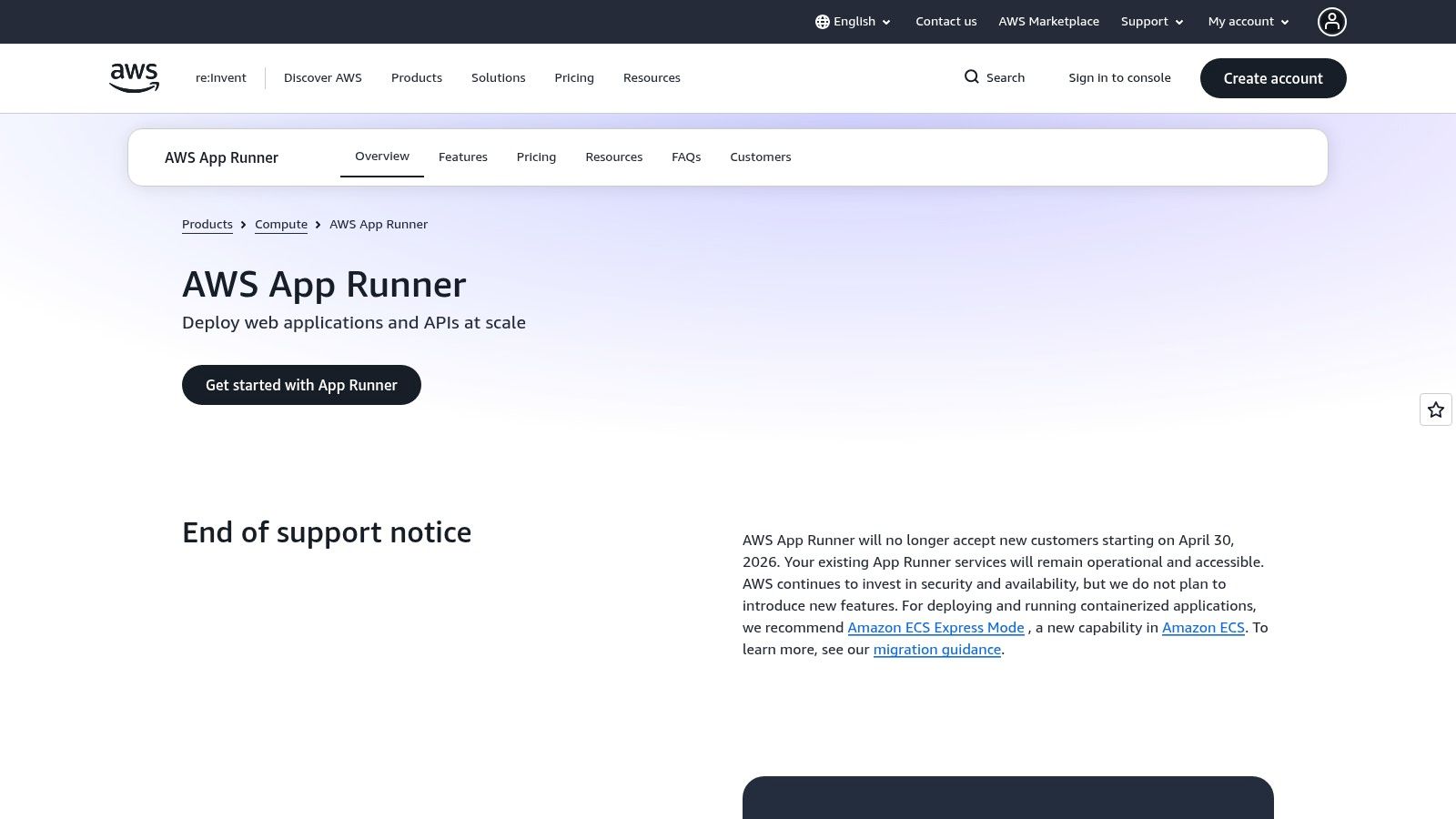
Task: Click AWS App Runner subnav title
Action: click(x=221, y=157)
